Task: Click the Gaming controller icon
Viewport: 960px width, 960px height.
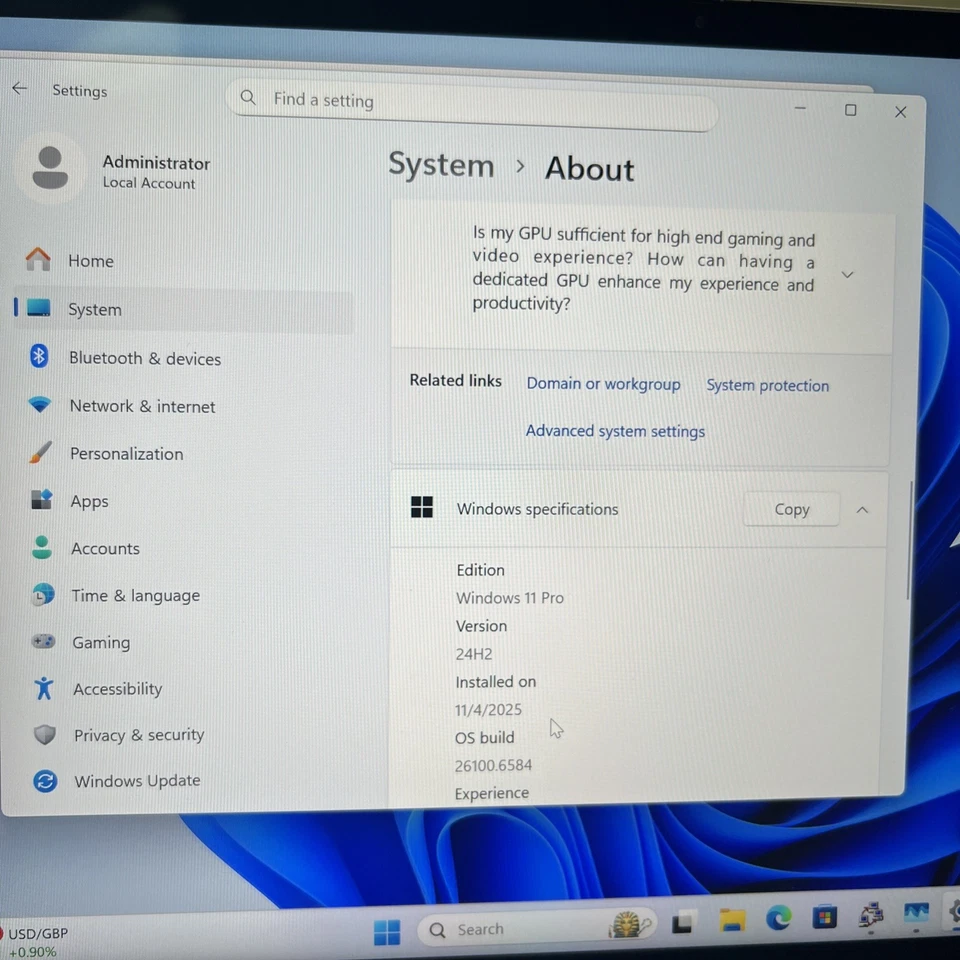Action: pyautogui.click(x=43, y=641)
